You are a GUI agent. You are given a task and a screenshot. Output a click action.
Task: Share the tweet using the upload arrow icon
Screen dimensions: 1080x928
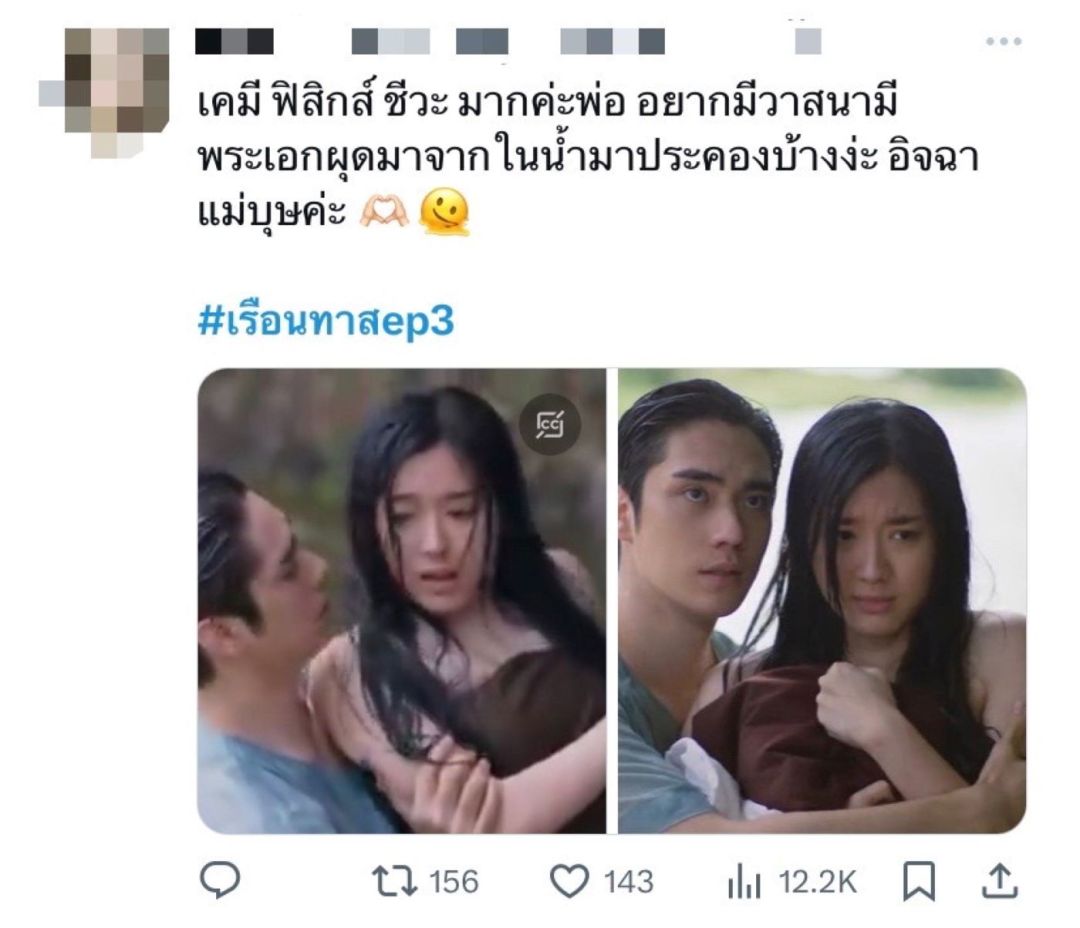click(x=999, y=880)
